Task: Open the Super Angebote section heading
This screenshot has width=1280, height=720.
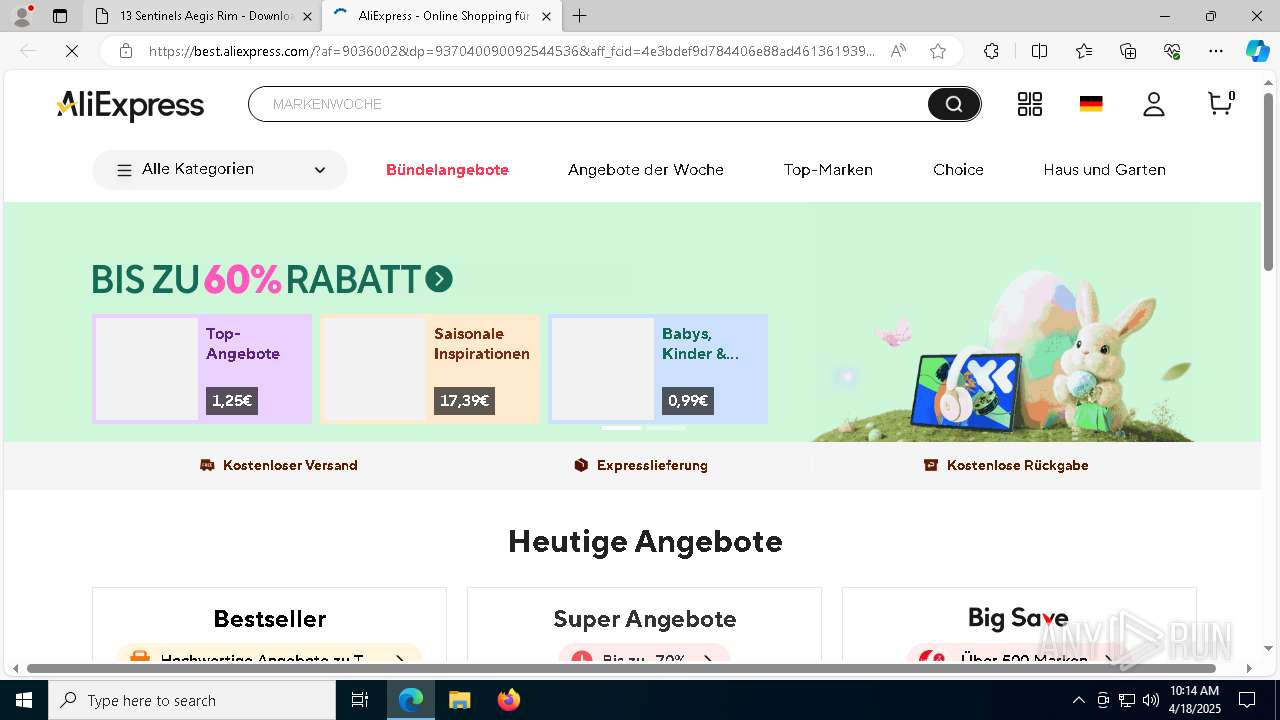Action: [645, 619]
